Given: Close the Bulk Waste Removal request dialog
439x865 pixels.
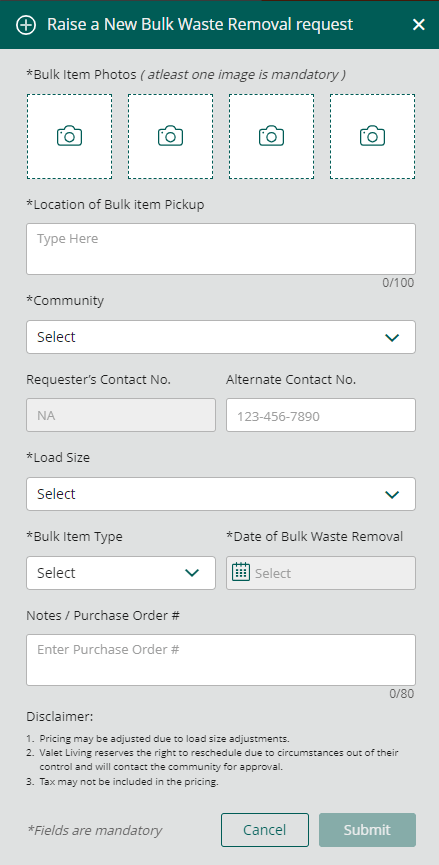Looking at the screenshot, I should click(419, 24).
